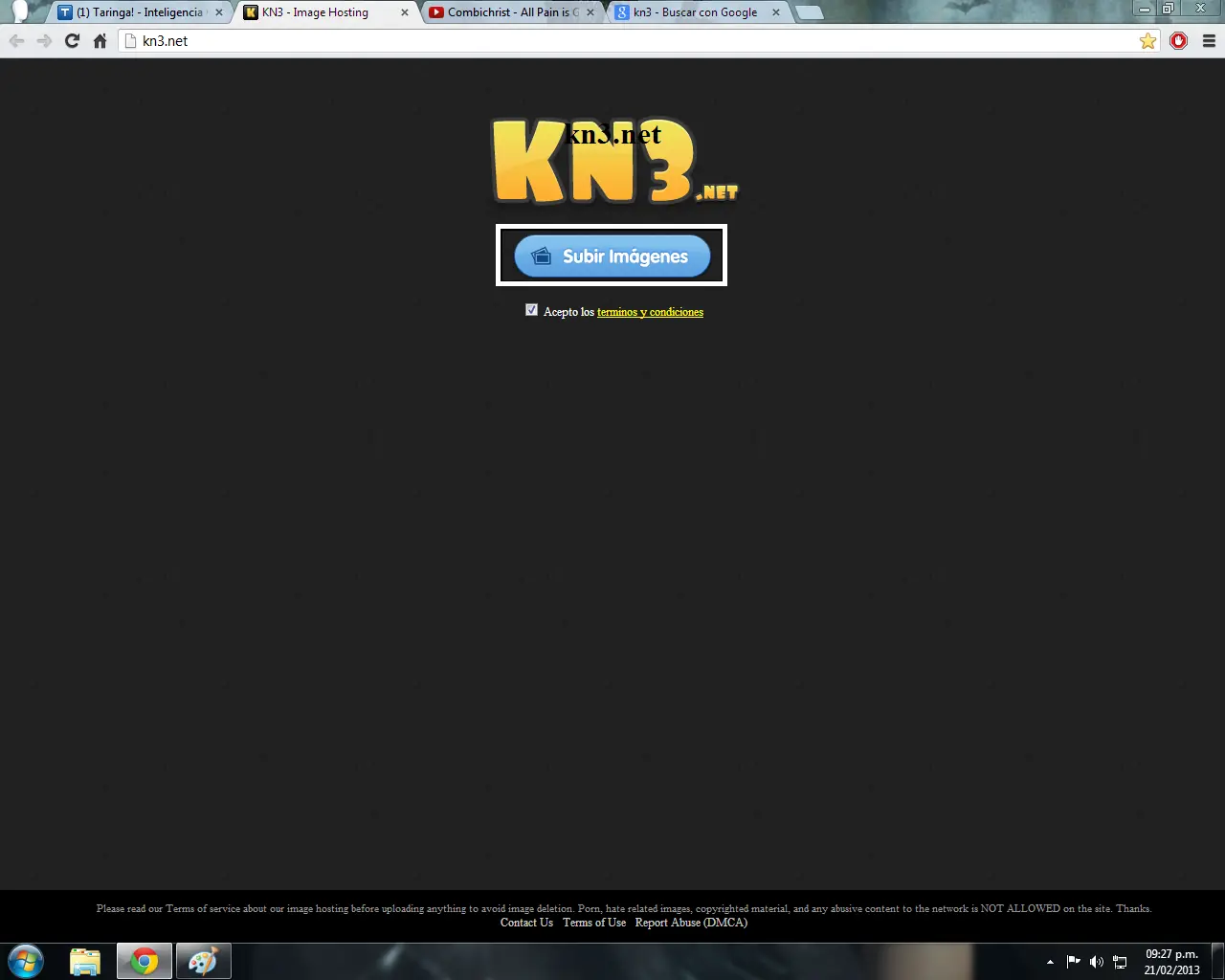Image resolution: width=1225 pixels, height=980 pixels.
Task: Show hidden system tray icons
Action: [x=1050, y=962]
